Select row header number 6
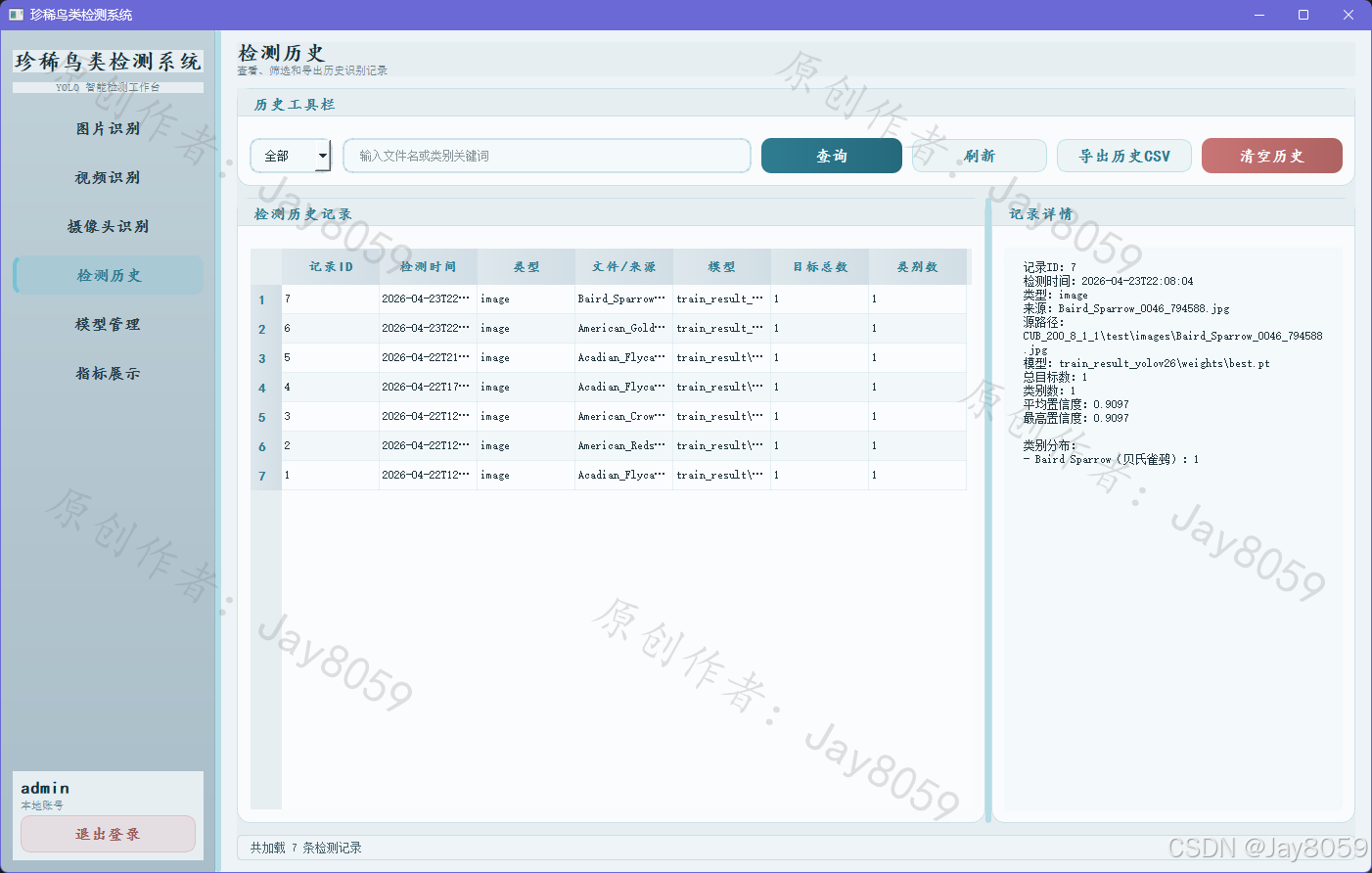Viewport: 1372px width, 873px height. [x=266, y=446]
